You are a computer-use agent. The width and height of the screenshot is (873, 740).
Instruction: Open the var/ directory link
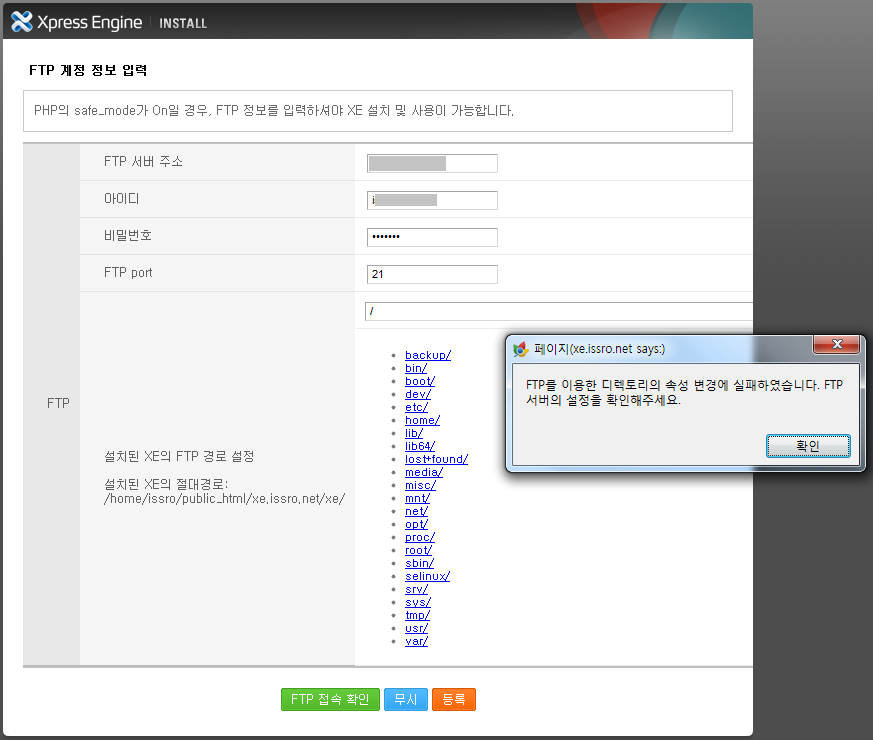pyautogui.click(x=415, y=641)
